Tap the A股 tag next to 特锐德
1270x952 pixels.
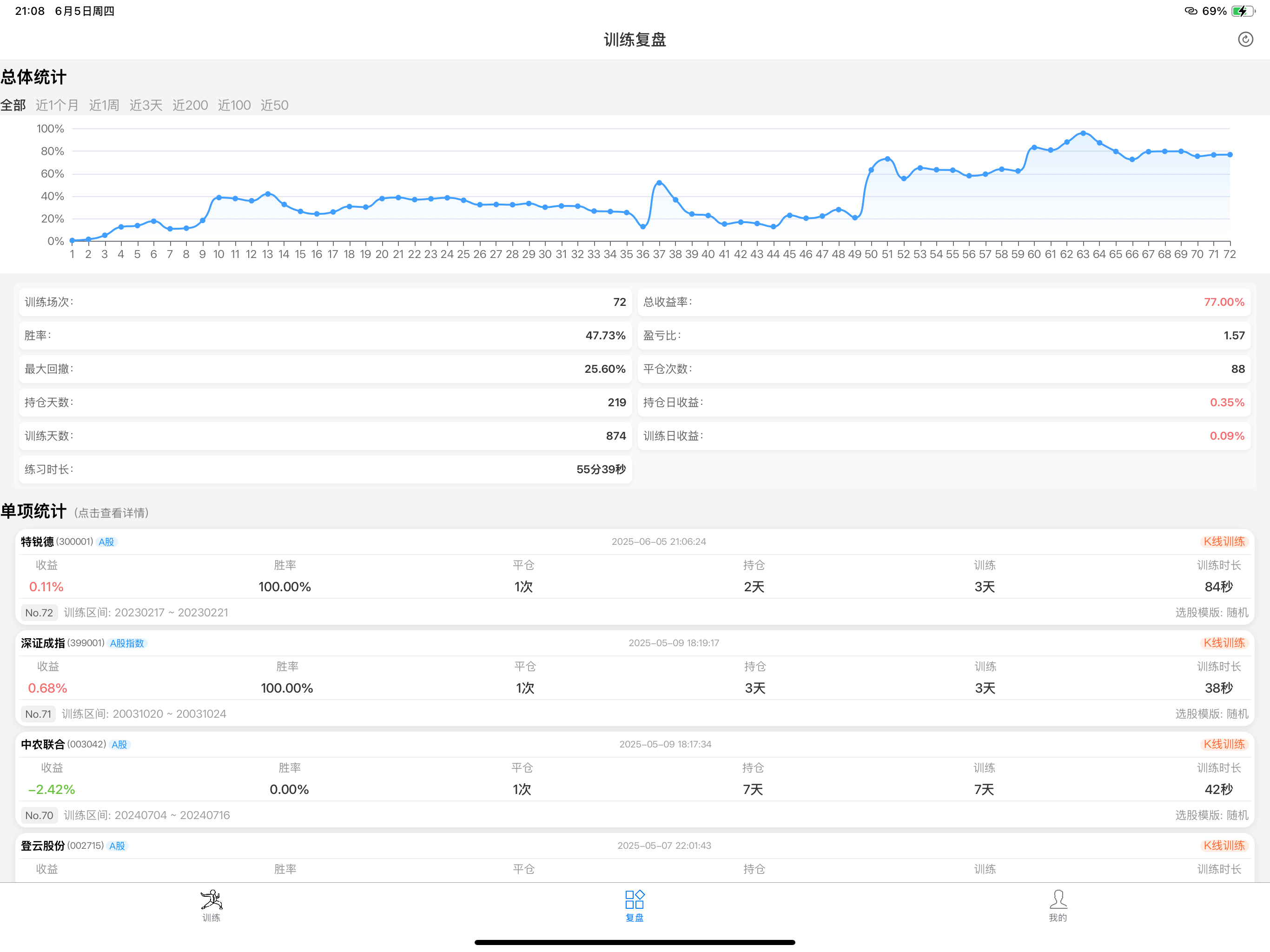pyautogui.click(x=107, y=542)
